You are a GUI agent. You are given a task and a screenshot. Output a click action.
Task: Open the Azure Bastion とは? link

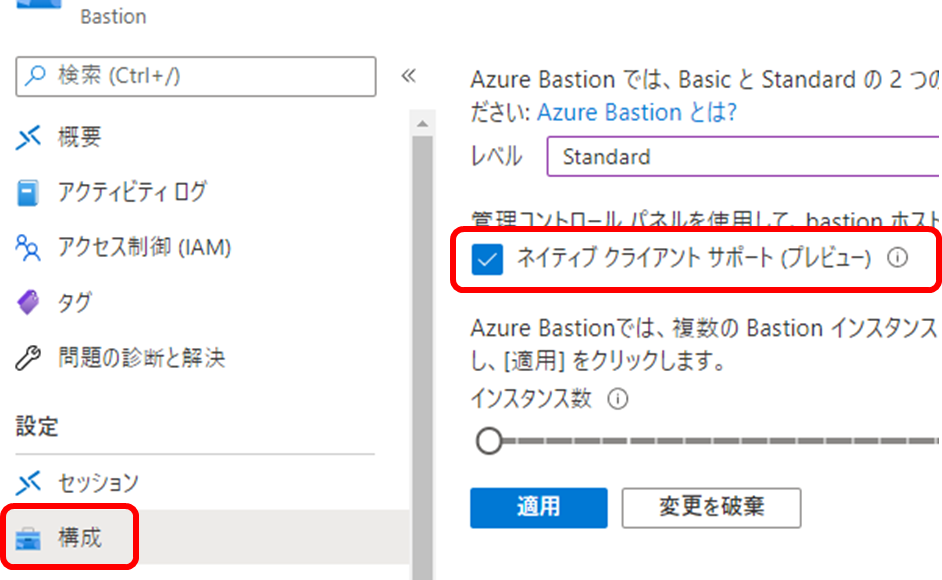(x=637, y=112)
